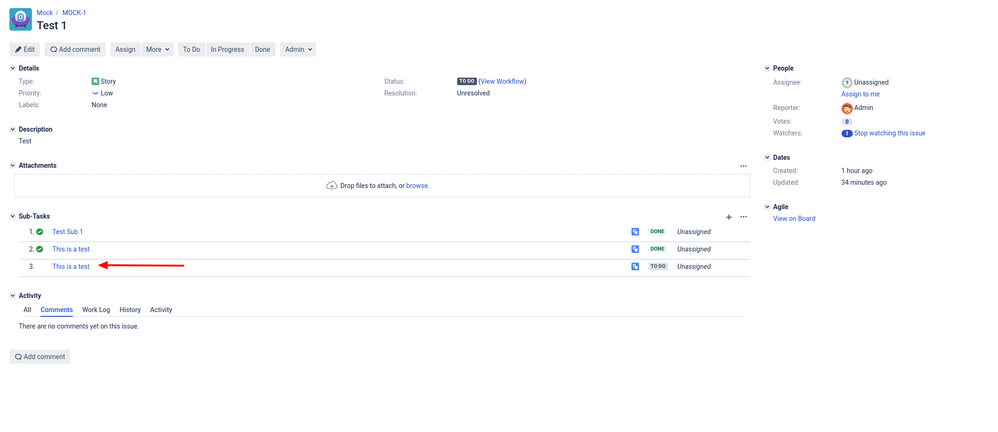Click the TO DO status badge in Details
Image resolution: width=998 pixels, height=432 pixels.
467,81
